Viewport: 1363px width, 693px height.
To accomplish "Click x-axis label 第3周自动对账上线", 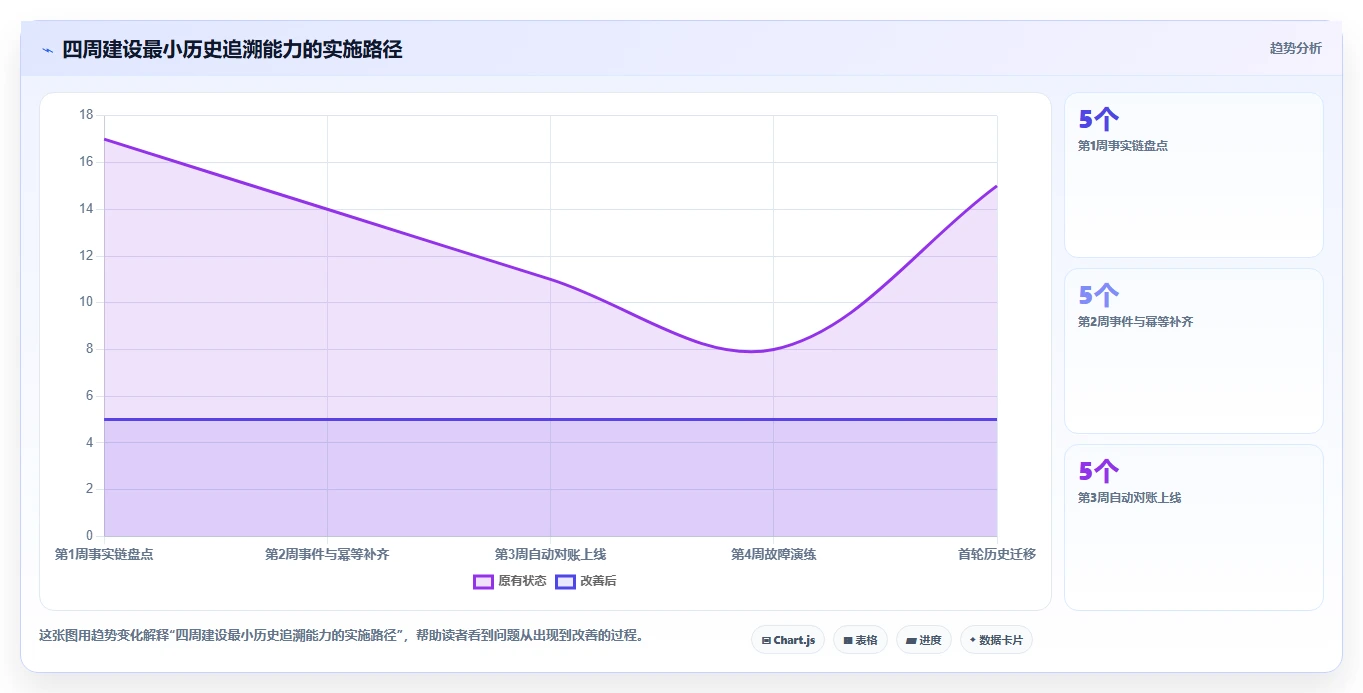I will pos(550,554).
